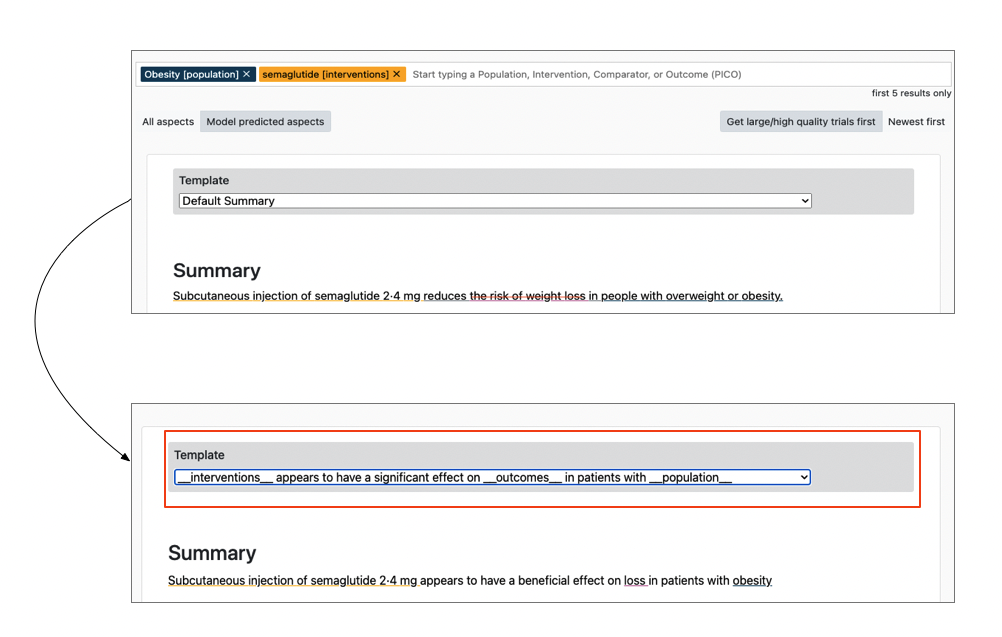Remove the semaglutide [interventions] tag
Image resolution: width=1002 pixels, height=637 pixels.
pyautogui.click(x=397, y=74)
